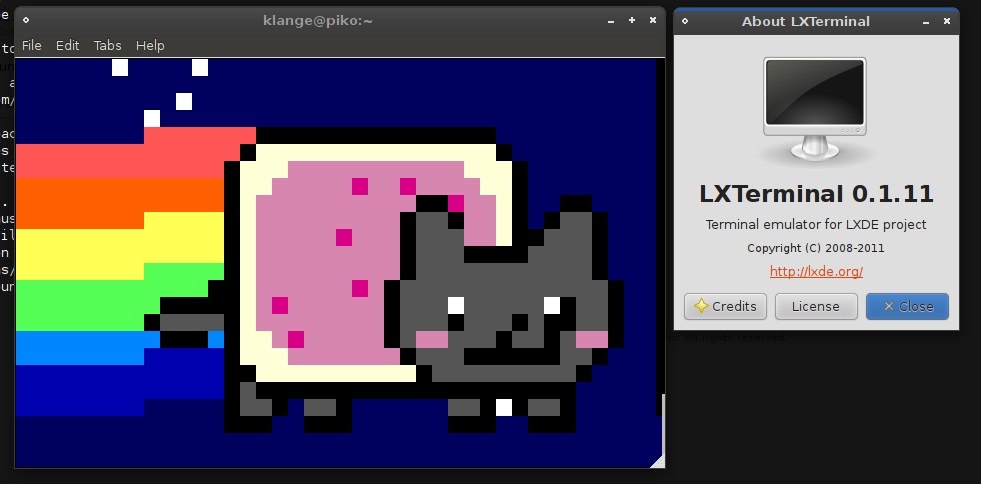Maximize the klange@piko terminal window
981x484 pixels.
tap(632, 20)
